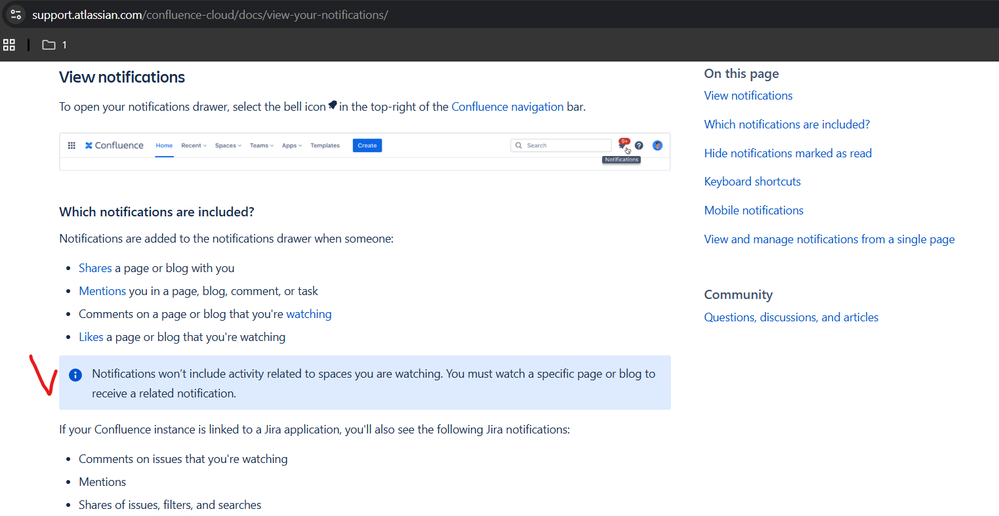Click the notifications bell in embedded screenshot

tap(622, 145)
